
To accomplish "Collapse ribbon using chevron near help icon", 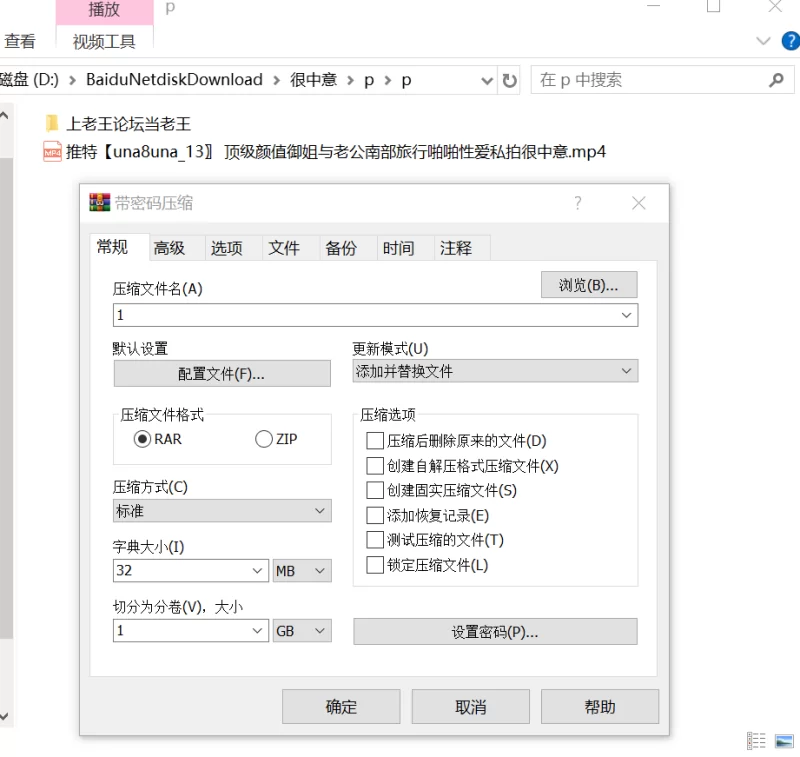I will click(763, 41).
